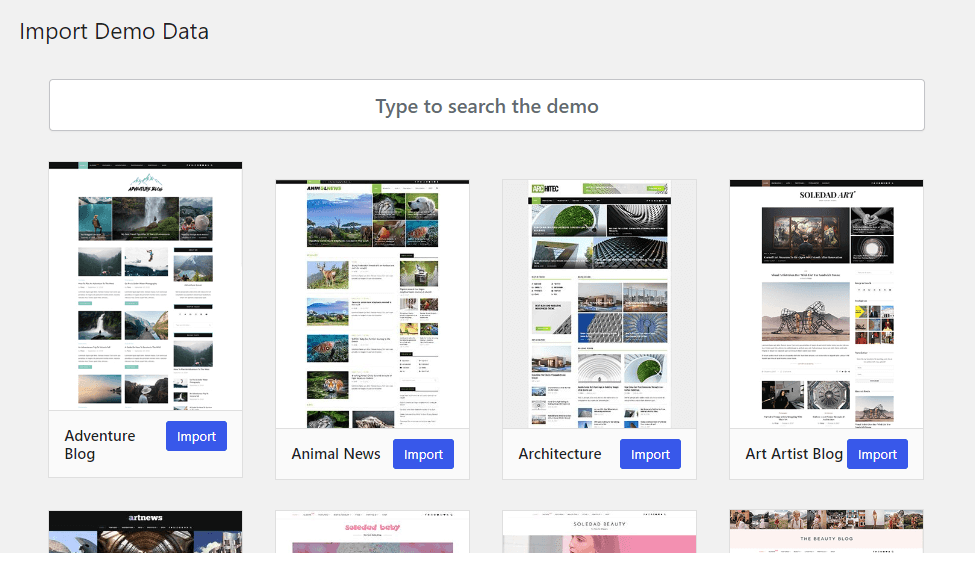975x578 pixels.
Task: Click the demo search input field
Action: coord(487,106)
